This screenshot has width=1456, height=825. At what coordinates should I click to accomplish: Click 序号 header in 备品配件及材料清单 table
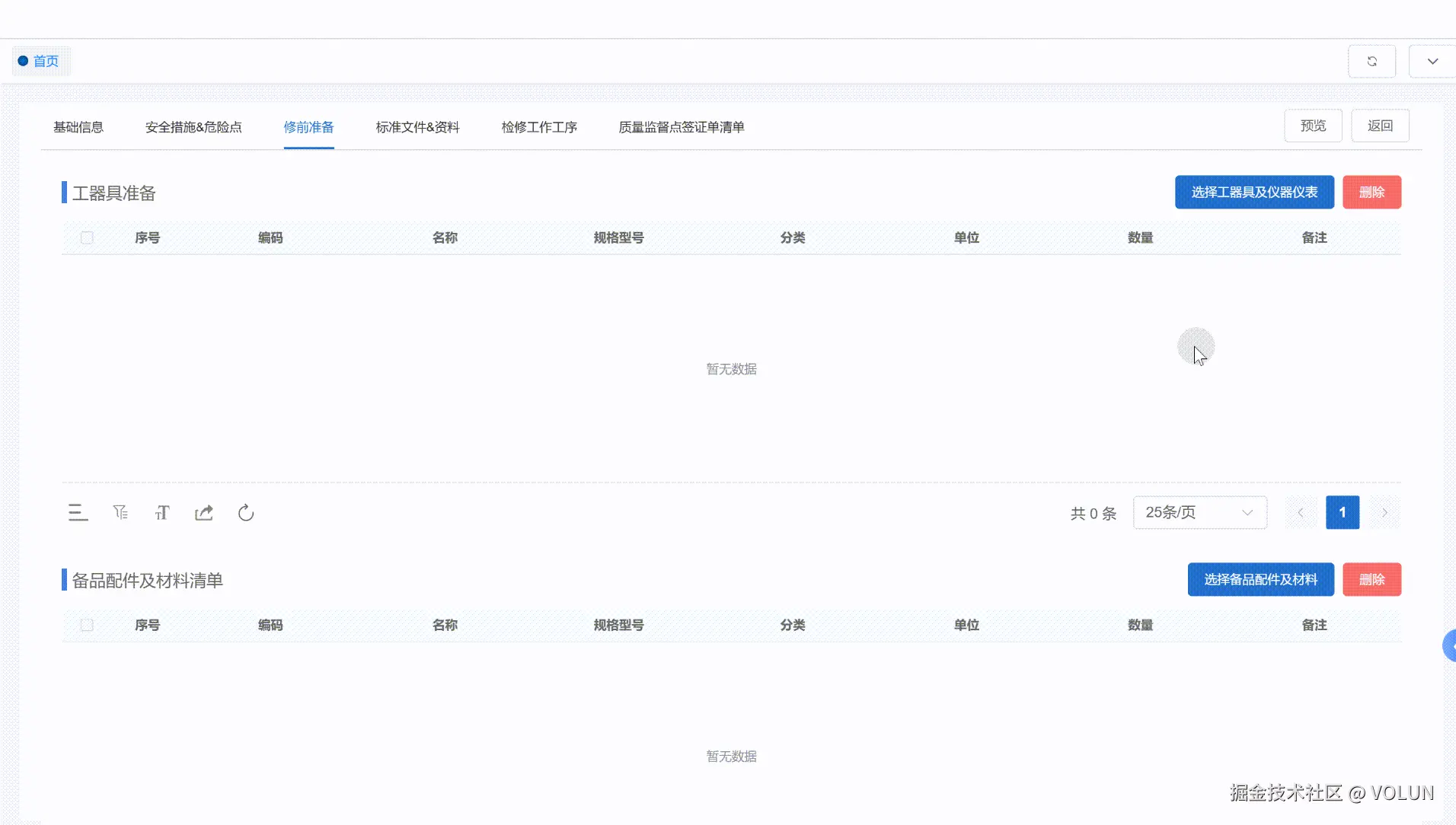(x=147, y=626)
